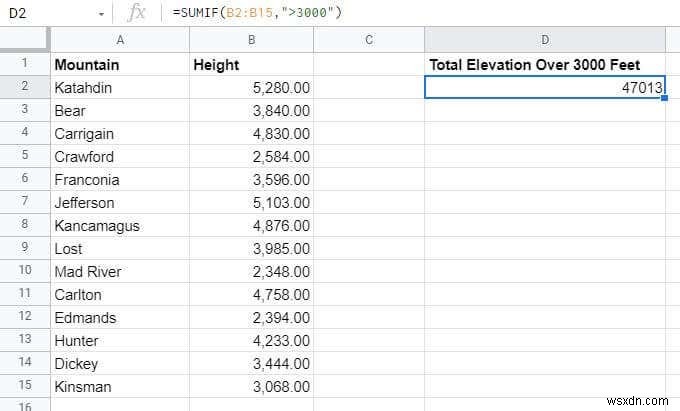Click height value 3,596.00

coord(252,179)
